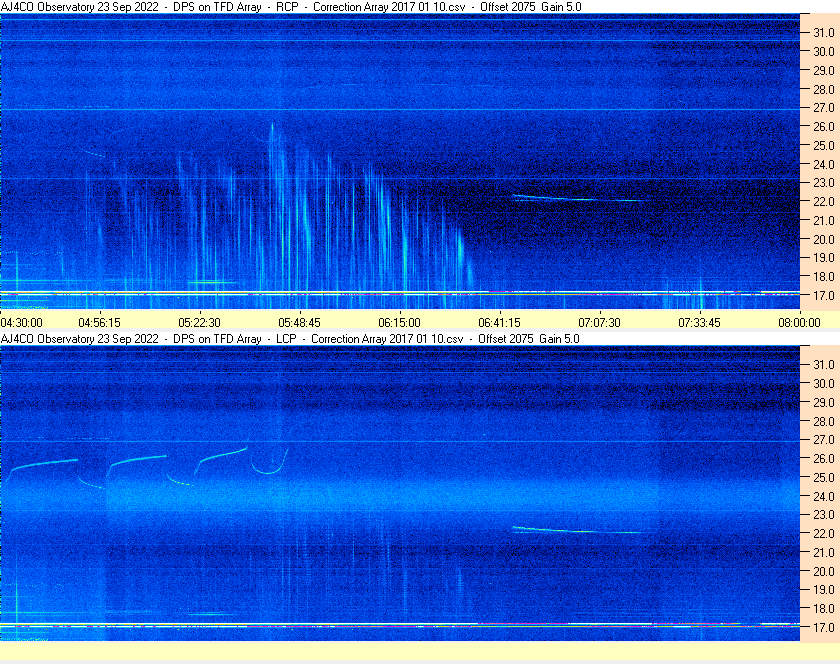Click 18.0 frequency label in LCP panel
Screen dimensions: 840x664
824,609
